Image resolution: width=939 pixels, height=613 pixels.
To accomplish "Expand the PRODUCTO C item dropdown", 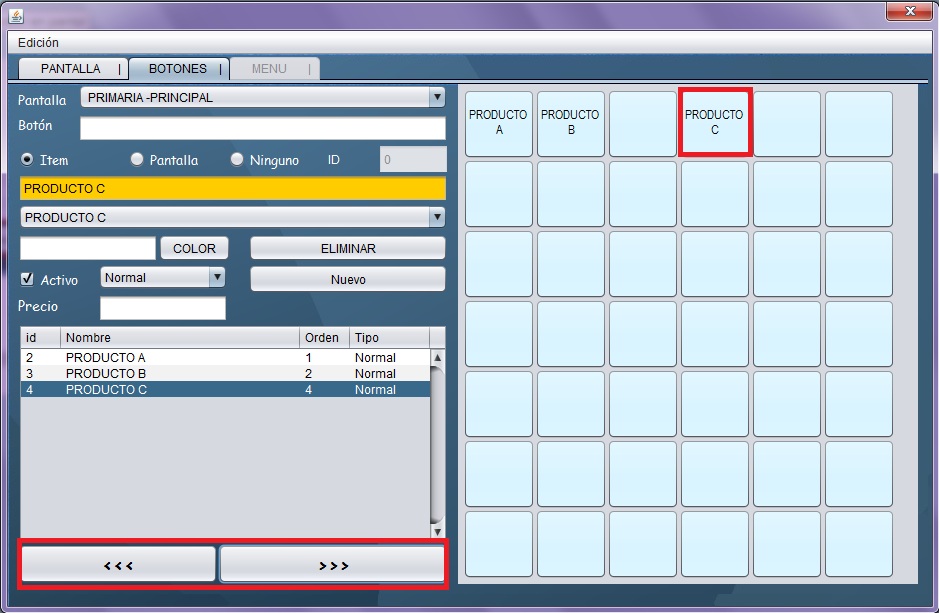I will pos(436,218).
